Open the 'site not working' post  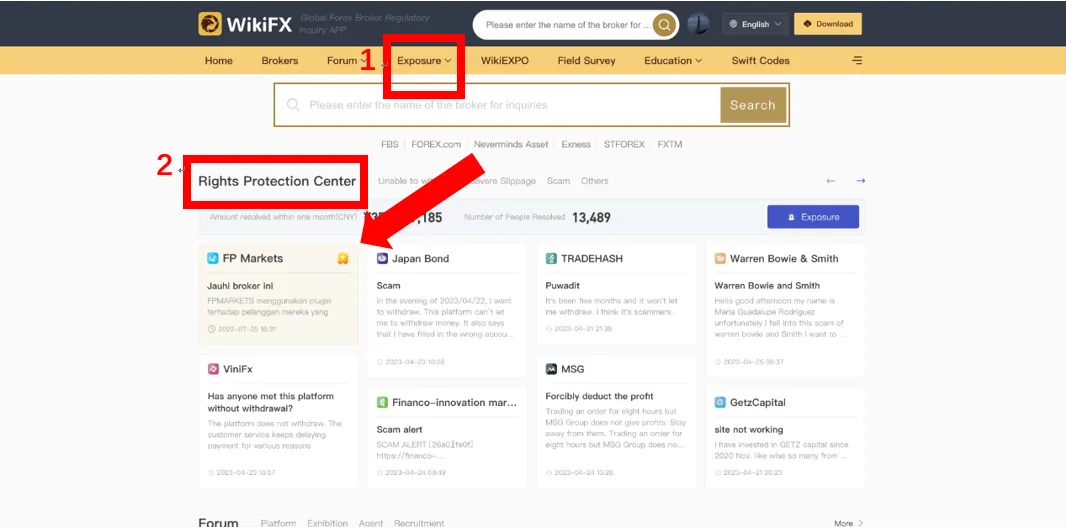(x=749, y=430)
